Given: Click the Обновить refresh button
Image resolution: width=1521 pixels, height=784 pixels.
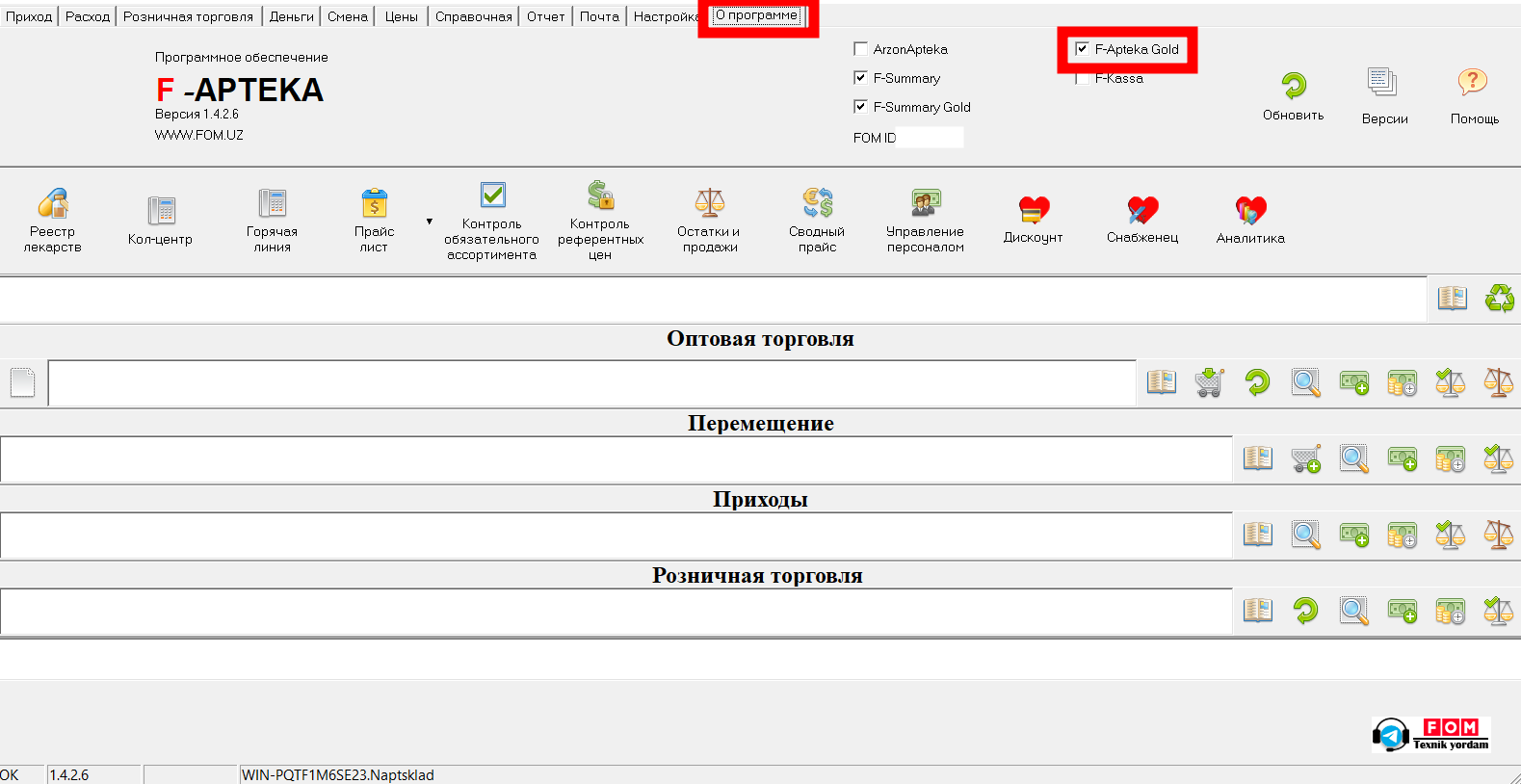Looking at the screenshot, I should [x=1294, y=96].
